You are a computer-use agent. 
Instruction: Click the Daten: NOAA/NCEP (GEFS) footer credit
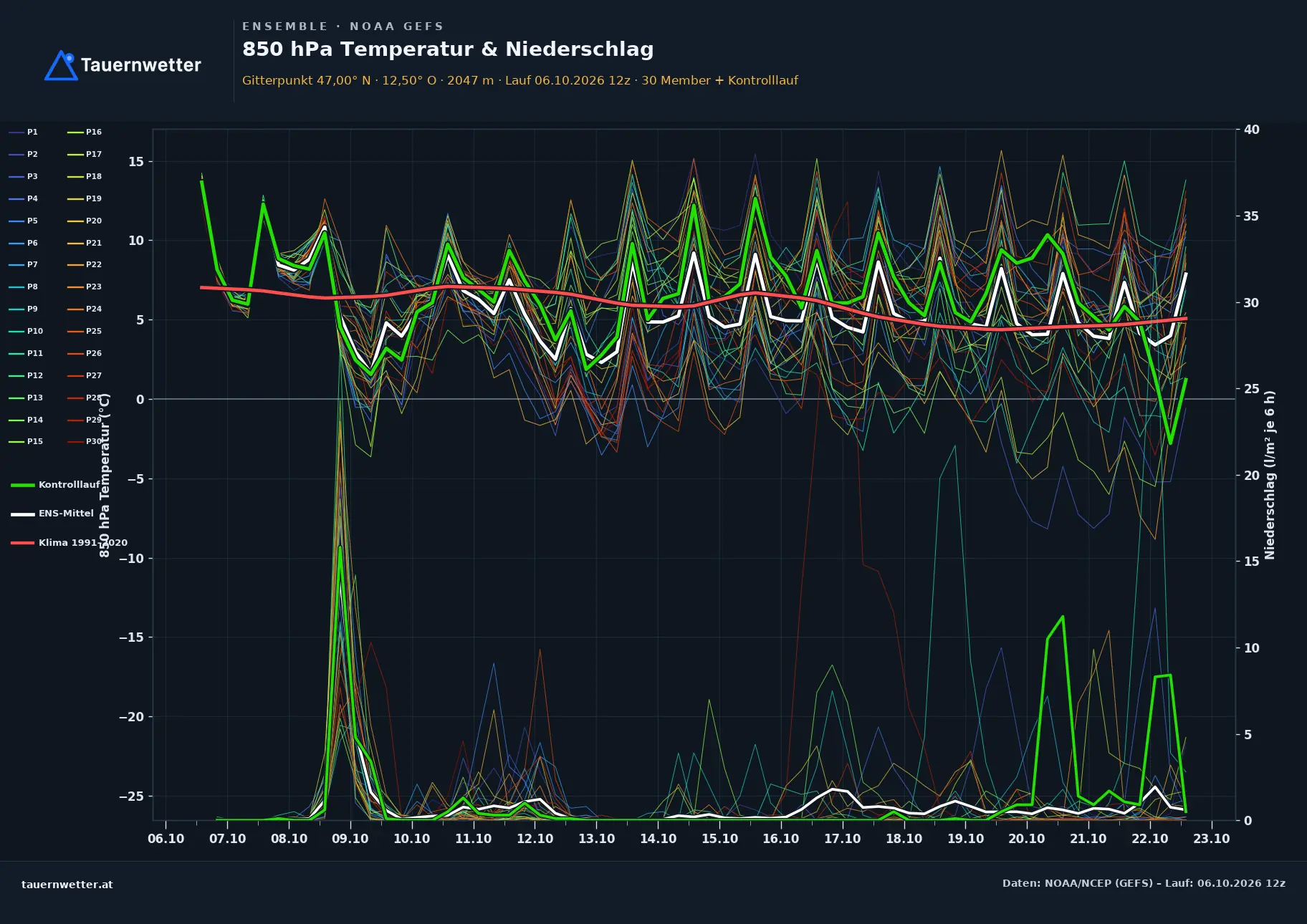pos(1144,883)
